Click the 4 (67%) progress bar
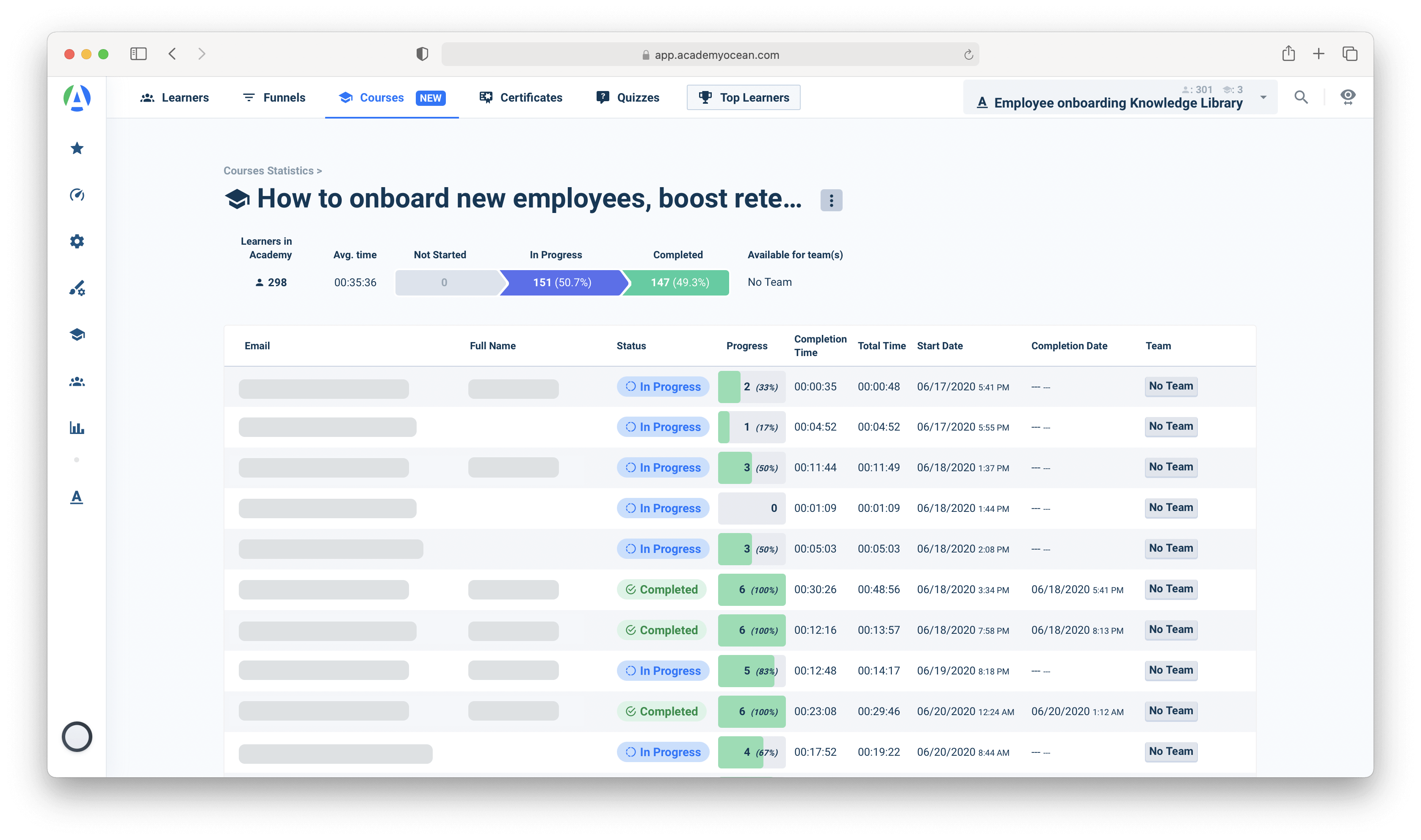 (x=752, y=752)
